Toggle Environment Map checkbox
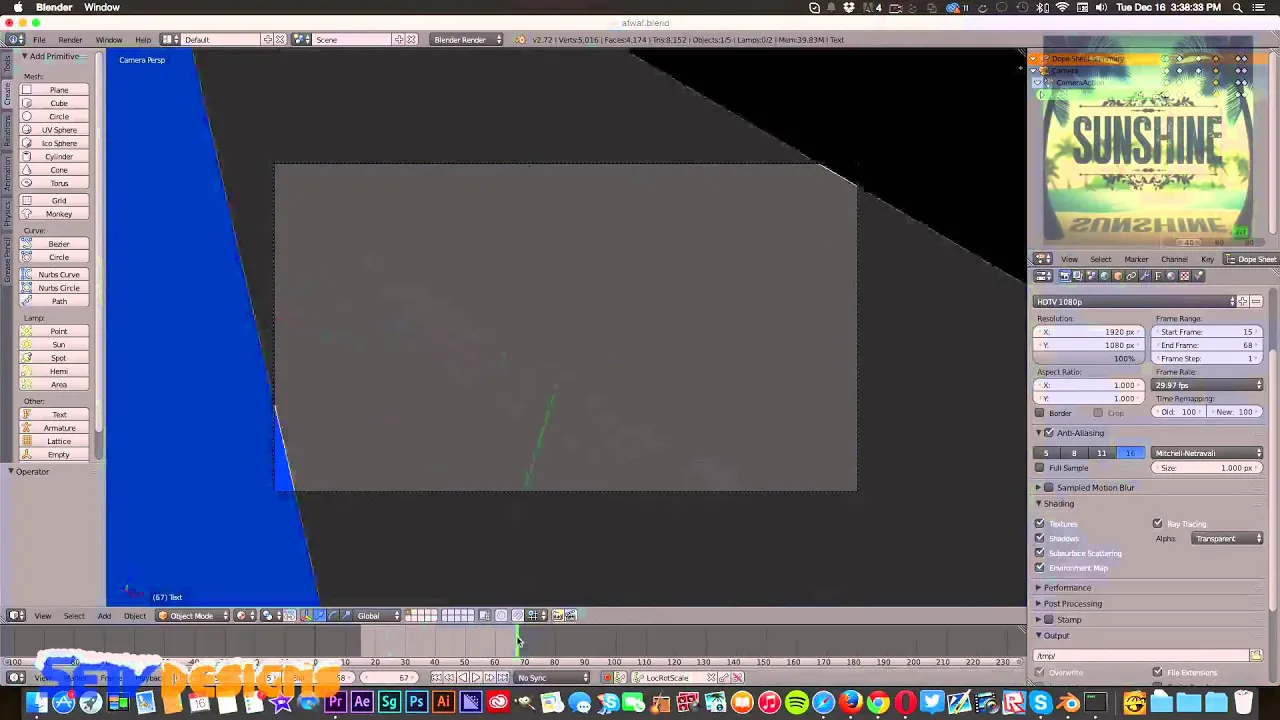This screenshot has width=1280, height=720. click(1039, 568)
